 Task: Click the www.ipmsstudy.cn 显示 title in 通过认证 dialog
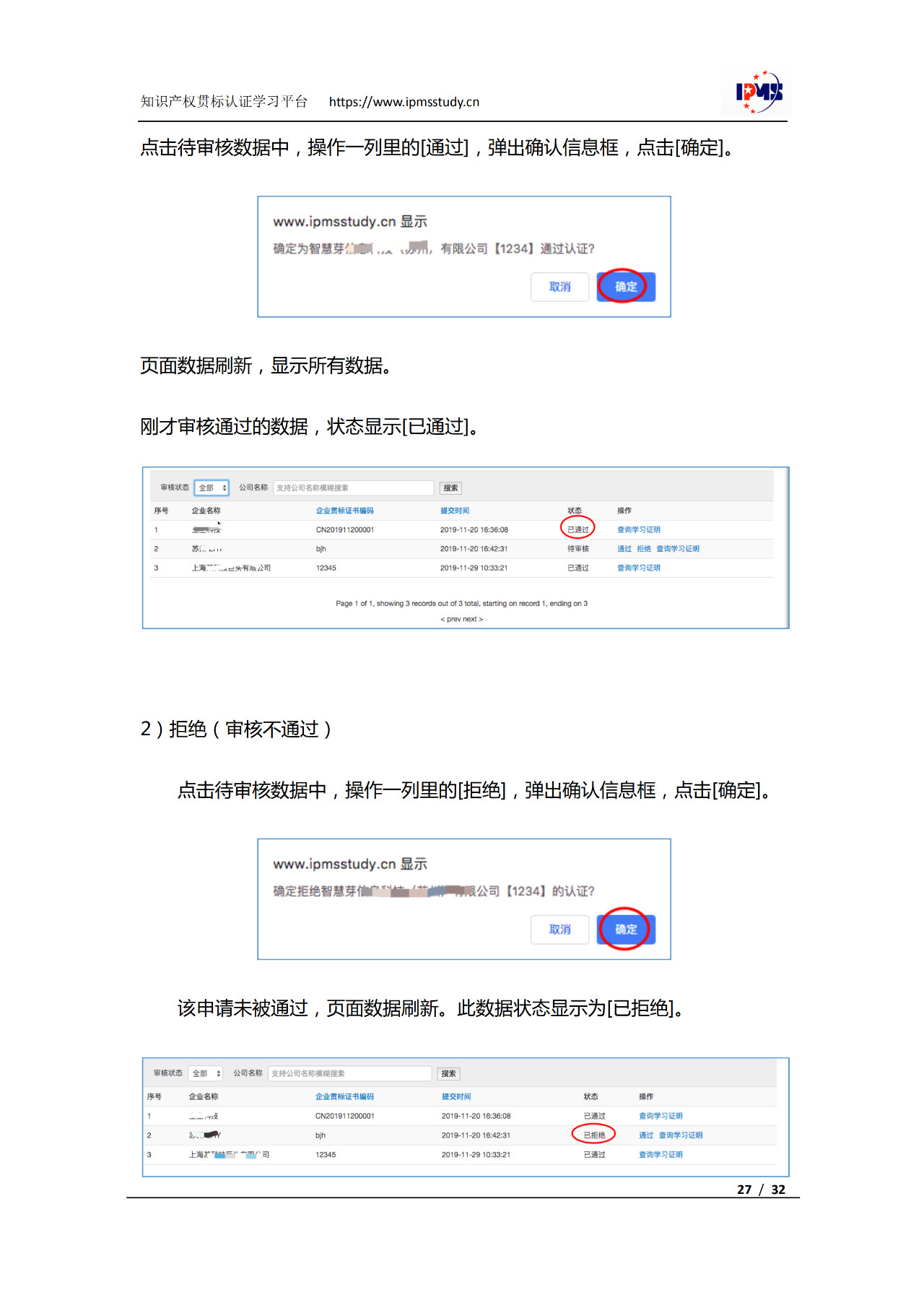coord(350,221)
